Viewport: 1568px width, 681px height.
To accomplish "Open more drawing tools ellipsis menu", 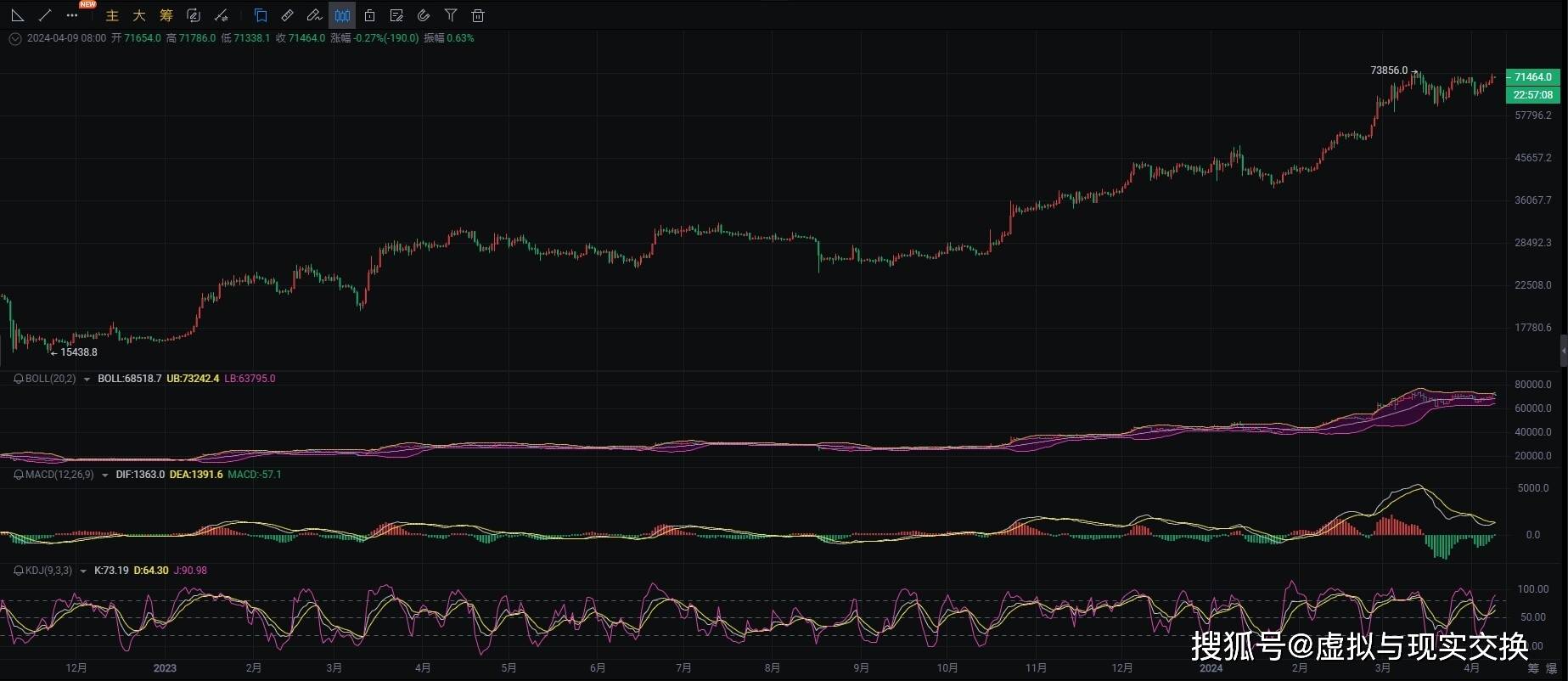I will pos(72,15).
